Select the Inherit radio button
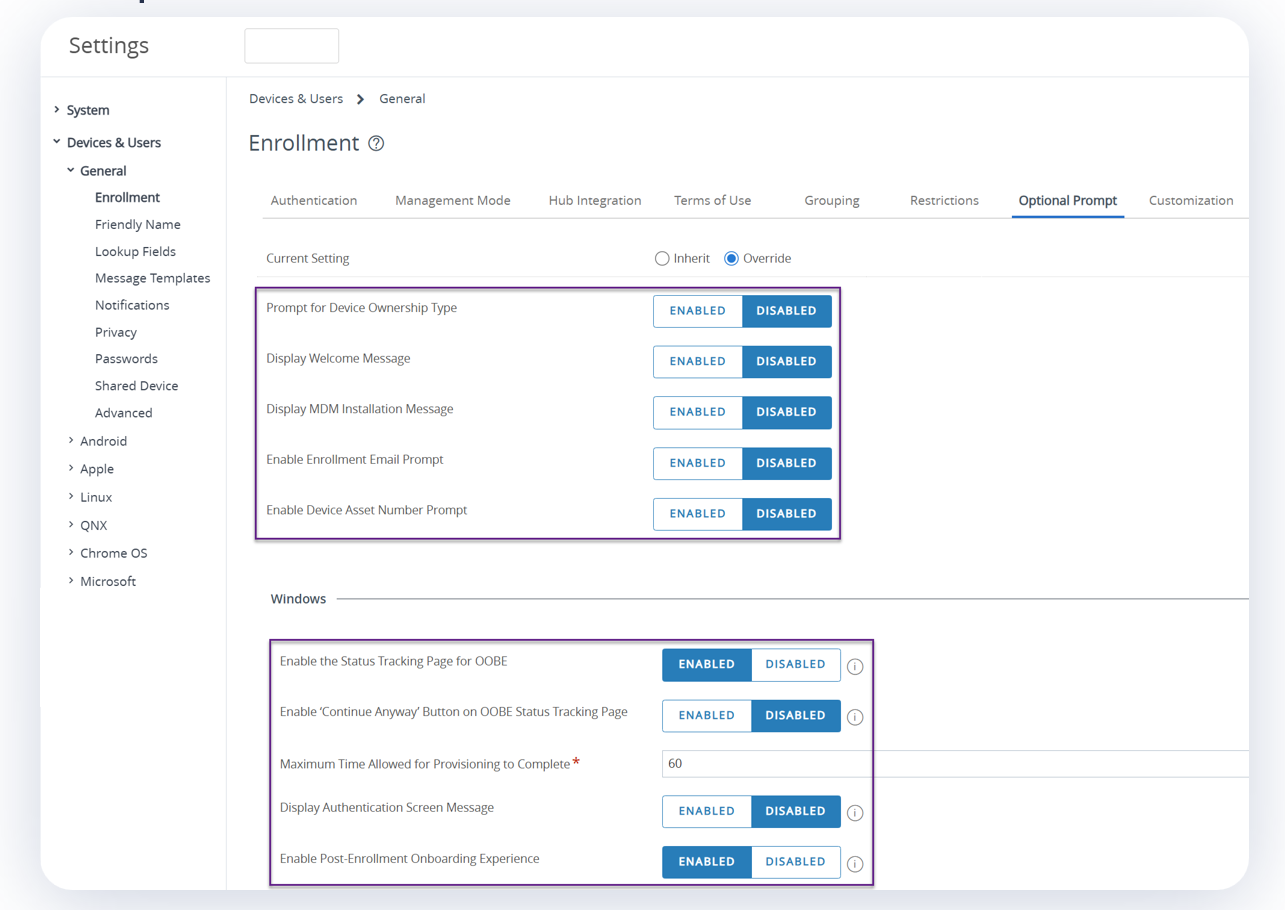The width and height of the screenshot is (1285, 910). [x=662, y=259]
